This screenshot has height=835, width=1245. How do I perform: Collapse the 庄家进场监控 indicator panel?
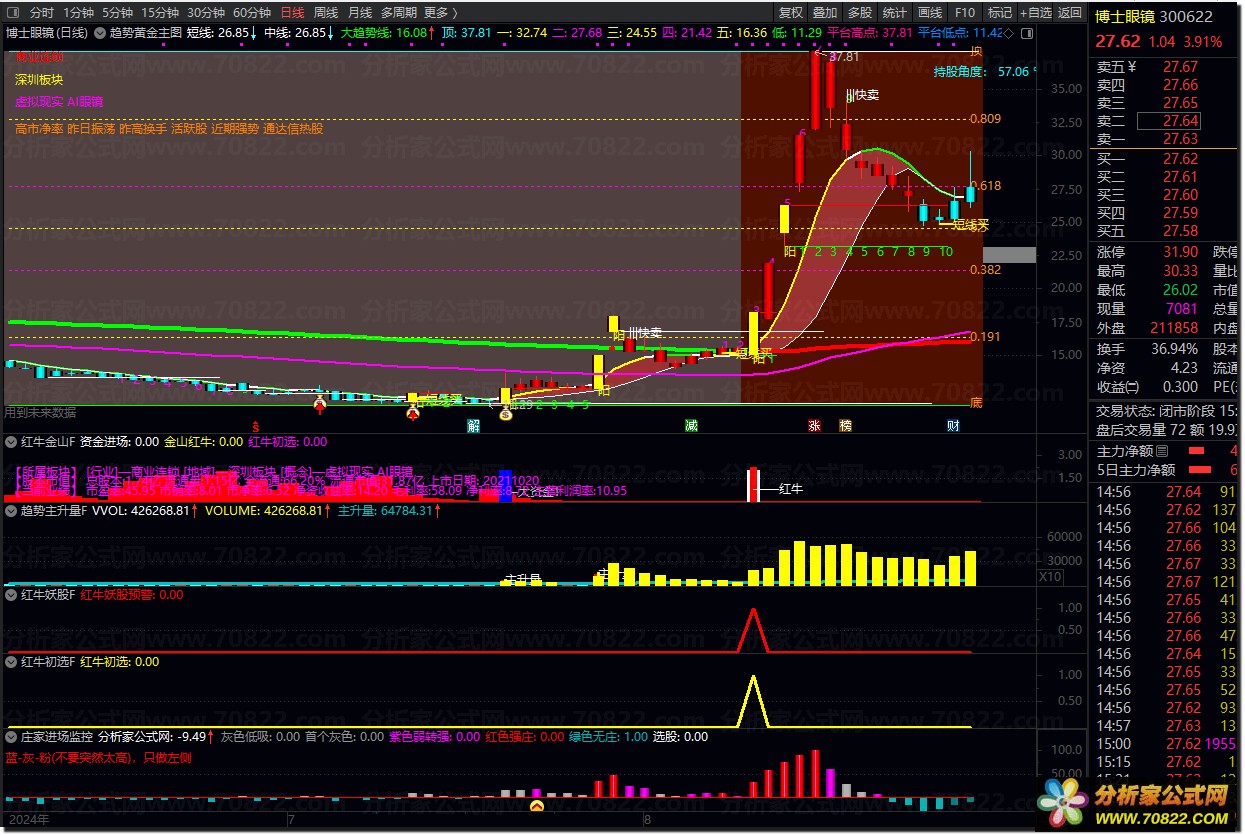(x=11, y=736)
